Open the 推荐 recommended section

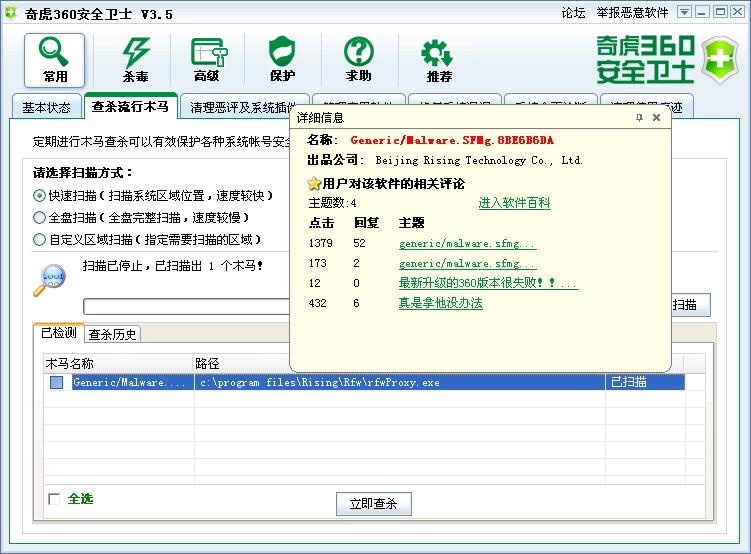point(438,60)
